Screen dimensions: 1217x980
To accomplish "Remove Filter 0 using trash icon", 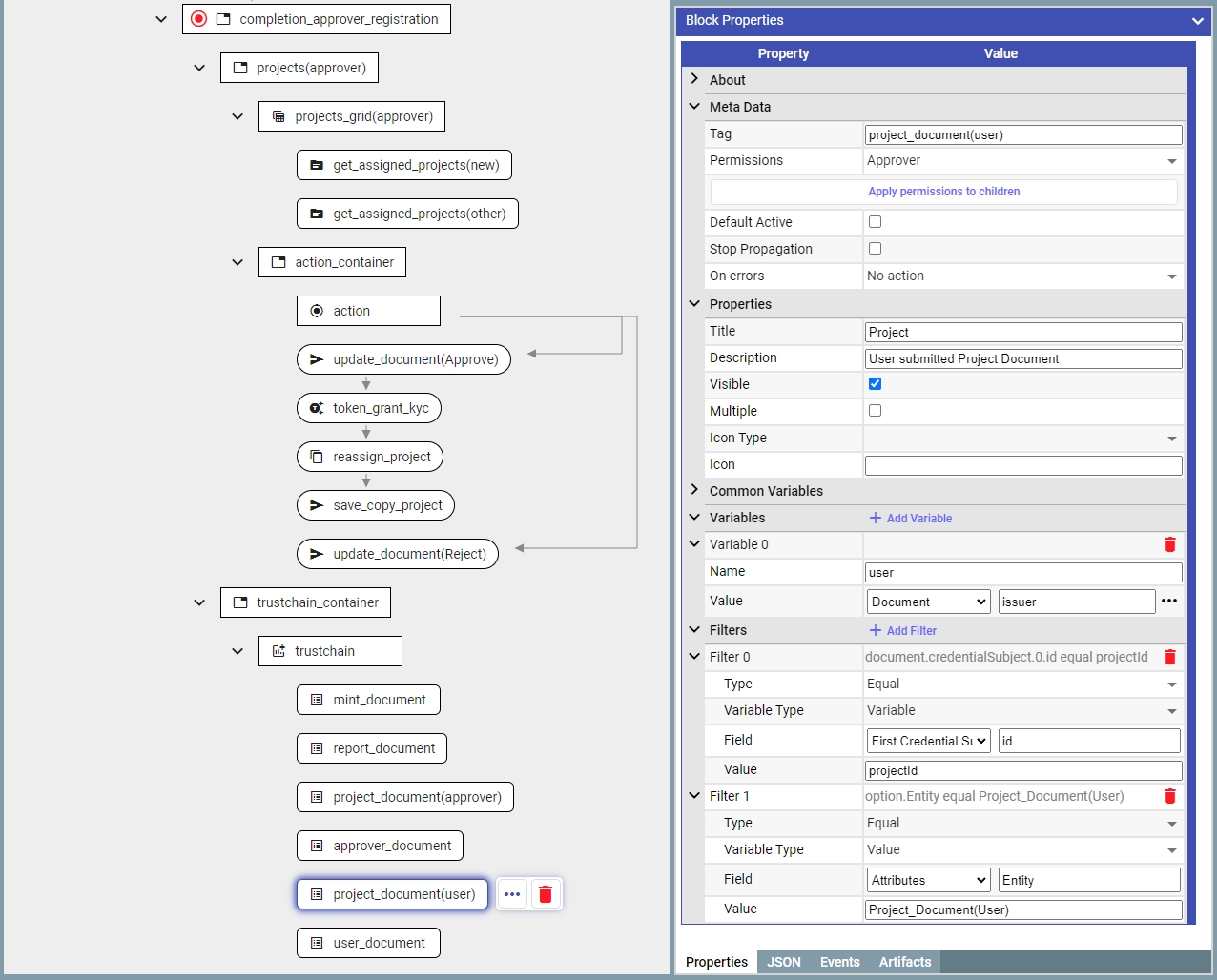I will pos(1169,657).
